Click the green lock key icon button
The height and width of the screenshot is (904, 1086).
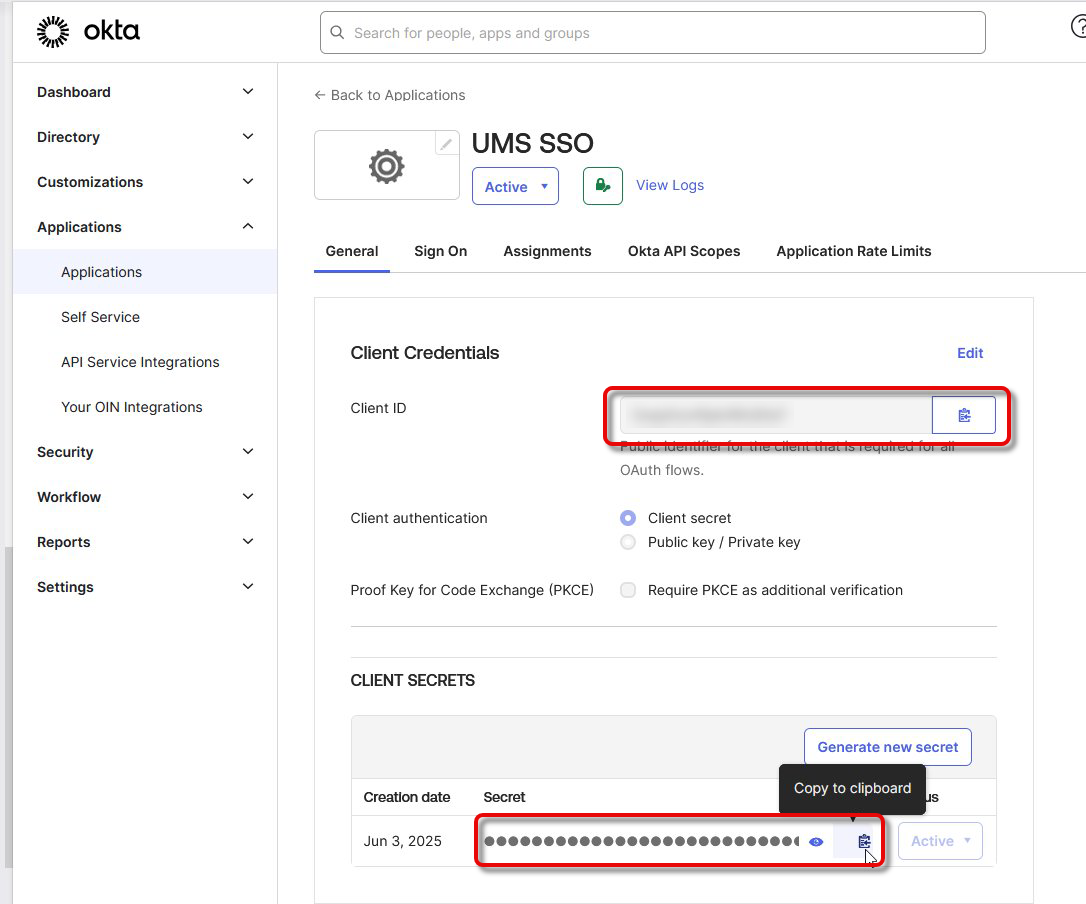(x=602, y=186)
